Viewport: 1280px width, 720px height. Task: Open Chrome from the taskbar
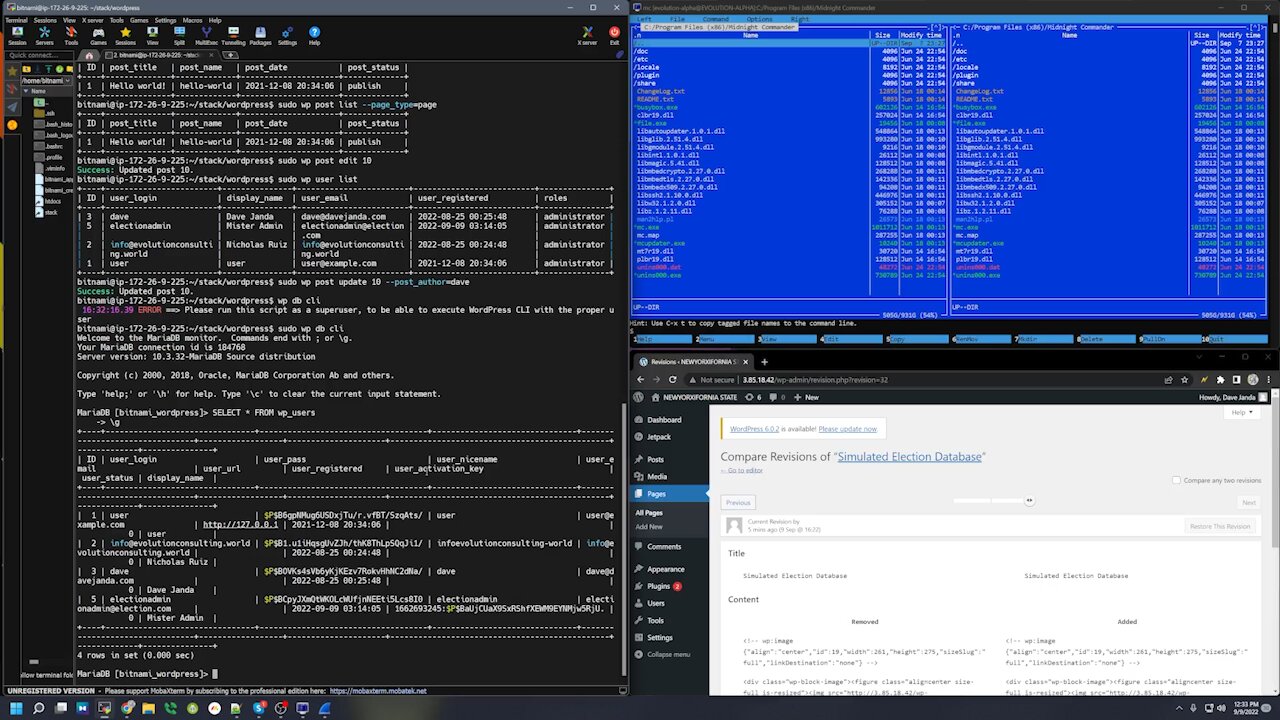click(127, 708)
